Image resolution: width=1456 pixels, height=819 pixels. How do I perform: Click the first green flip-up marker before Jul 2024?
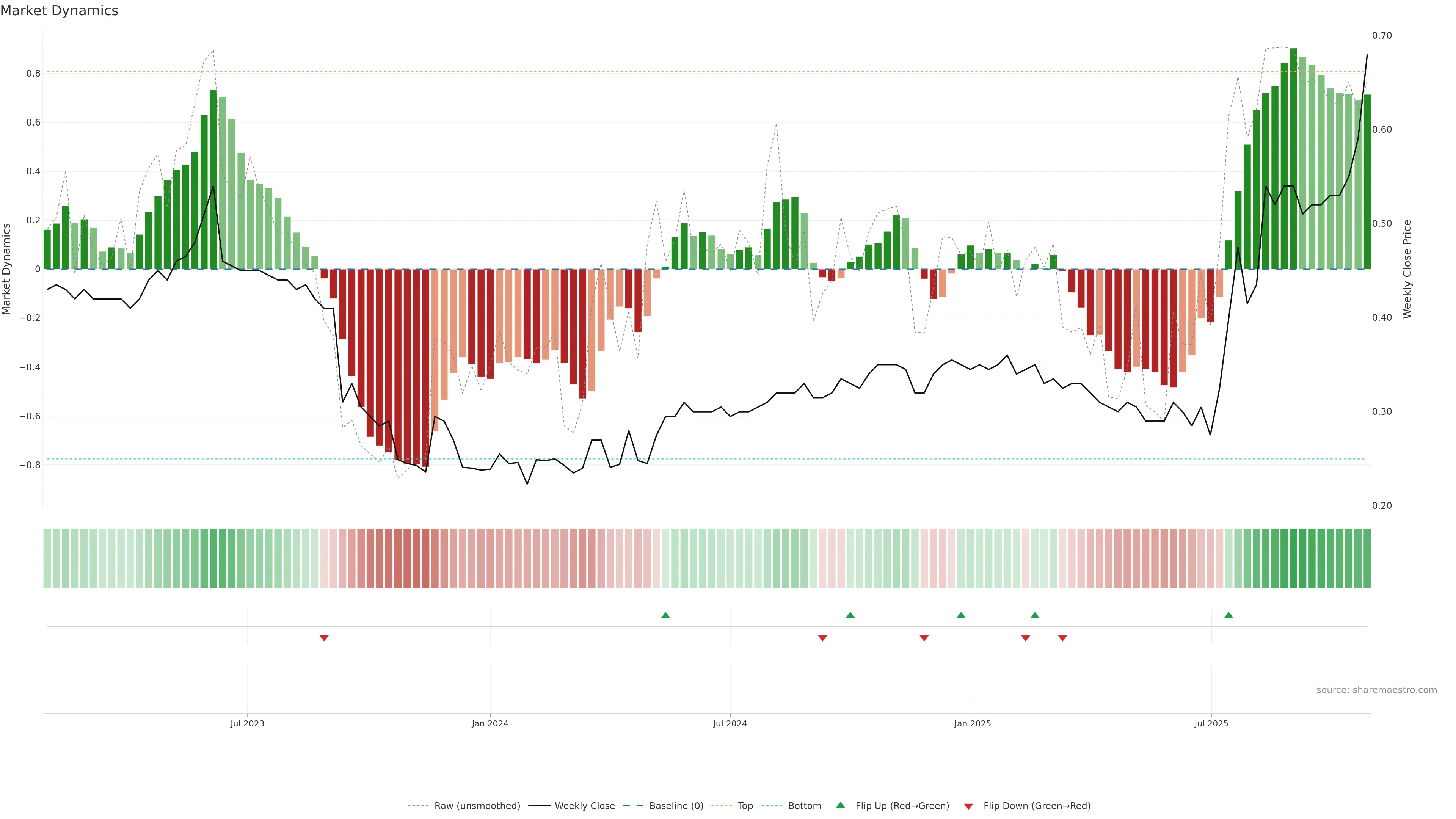pyautogui.click(x=665, y=615)
